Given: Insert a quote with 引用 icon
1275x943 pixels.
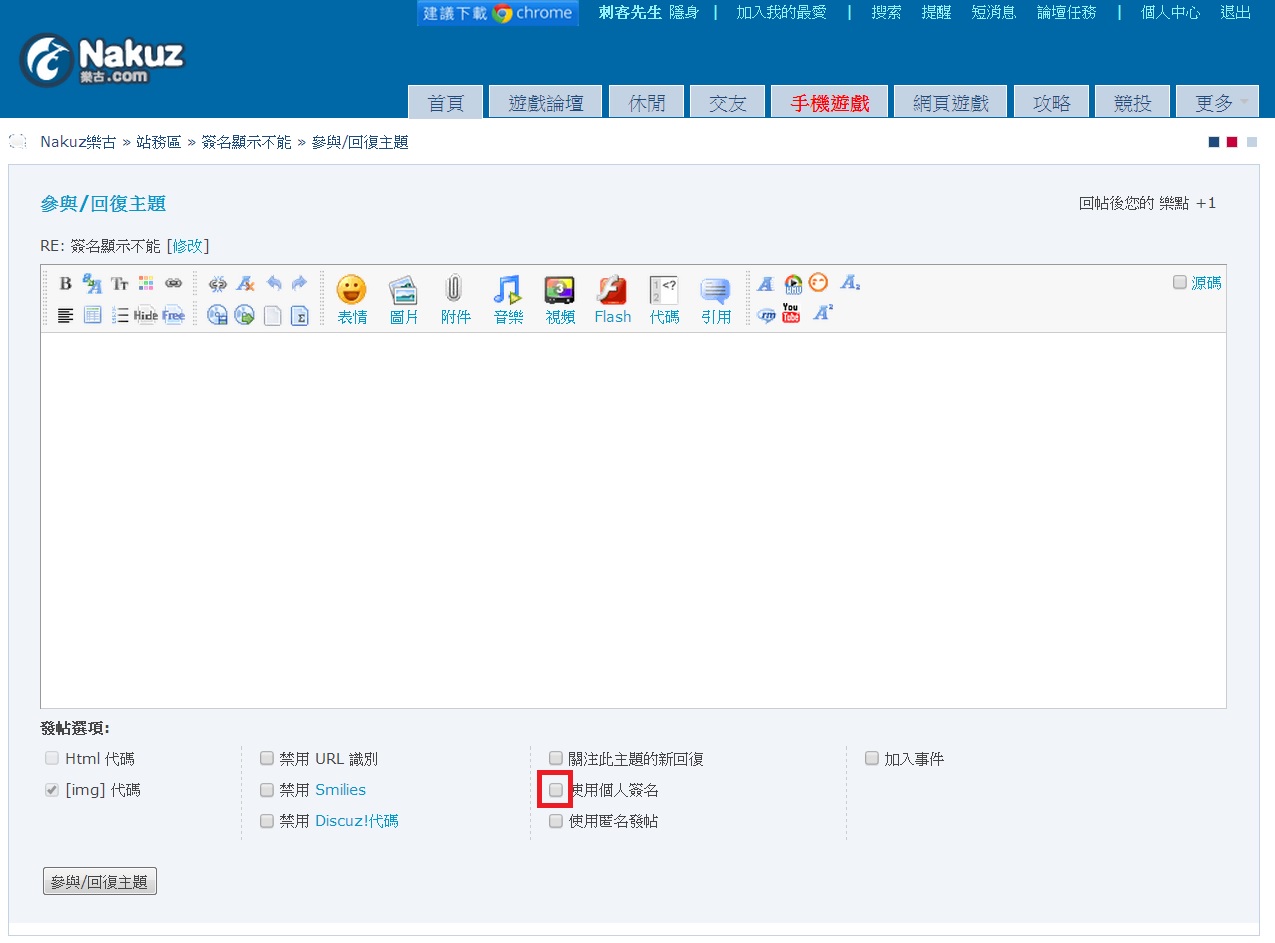Looking at the screenshot, I should (716, 299).
